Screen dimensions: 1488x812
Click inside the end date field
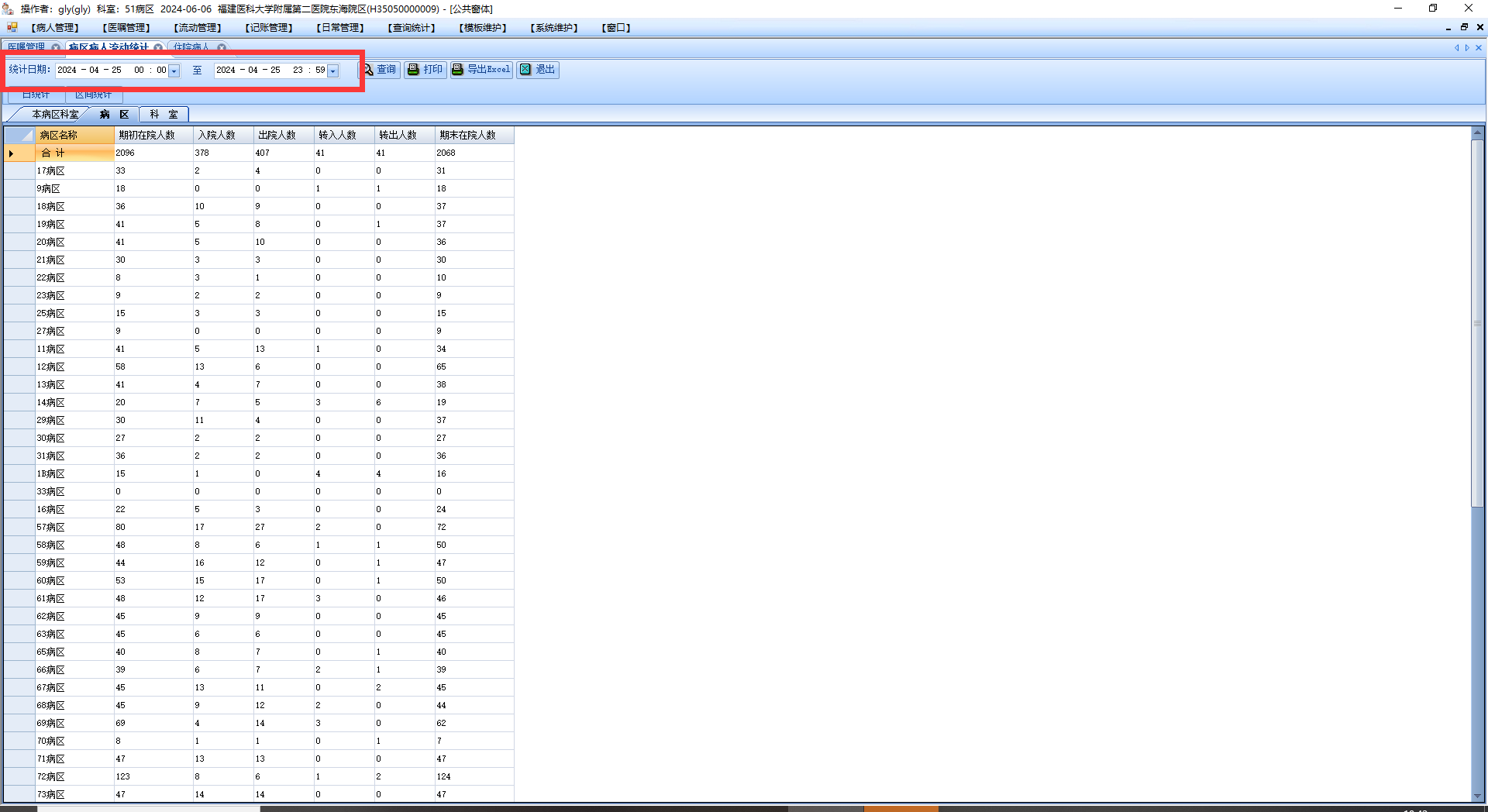coord(270,71)
